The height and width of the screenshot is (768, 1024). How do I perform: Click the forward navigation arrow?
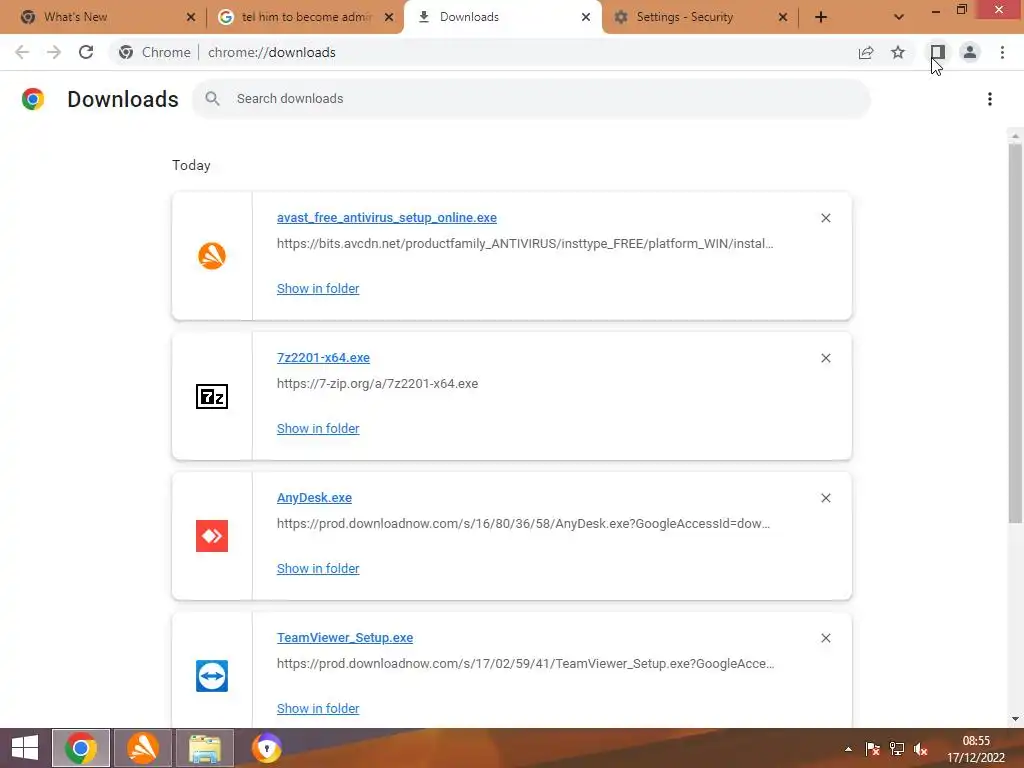click(54, 52)
